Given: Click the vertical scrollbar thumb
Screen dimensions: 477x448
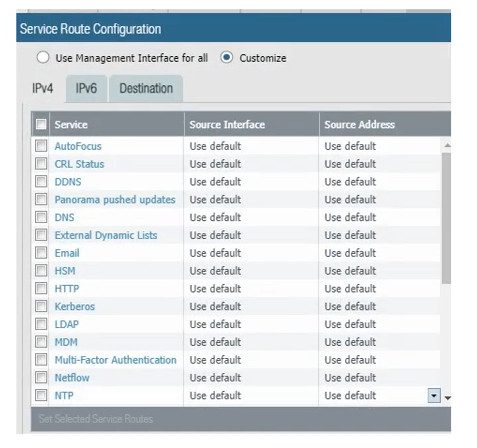Looking at the screenshot, I should pyautogui.click(x=446, y=219).
